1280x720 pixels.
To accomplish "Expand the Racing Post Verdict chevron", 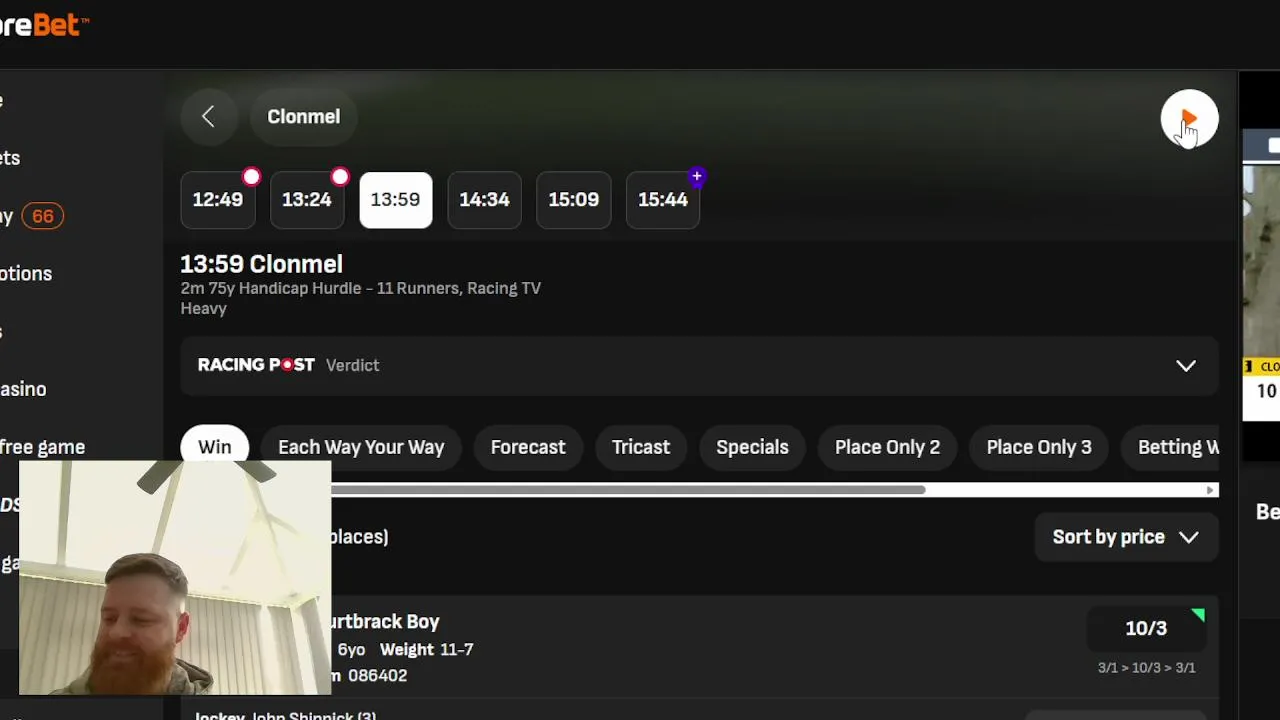I will point(1186,366).
